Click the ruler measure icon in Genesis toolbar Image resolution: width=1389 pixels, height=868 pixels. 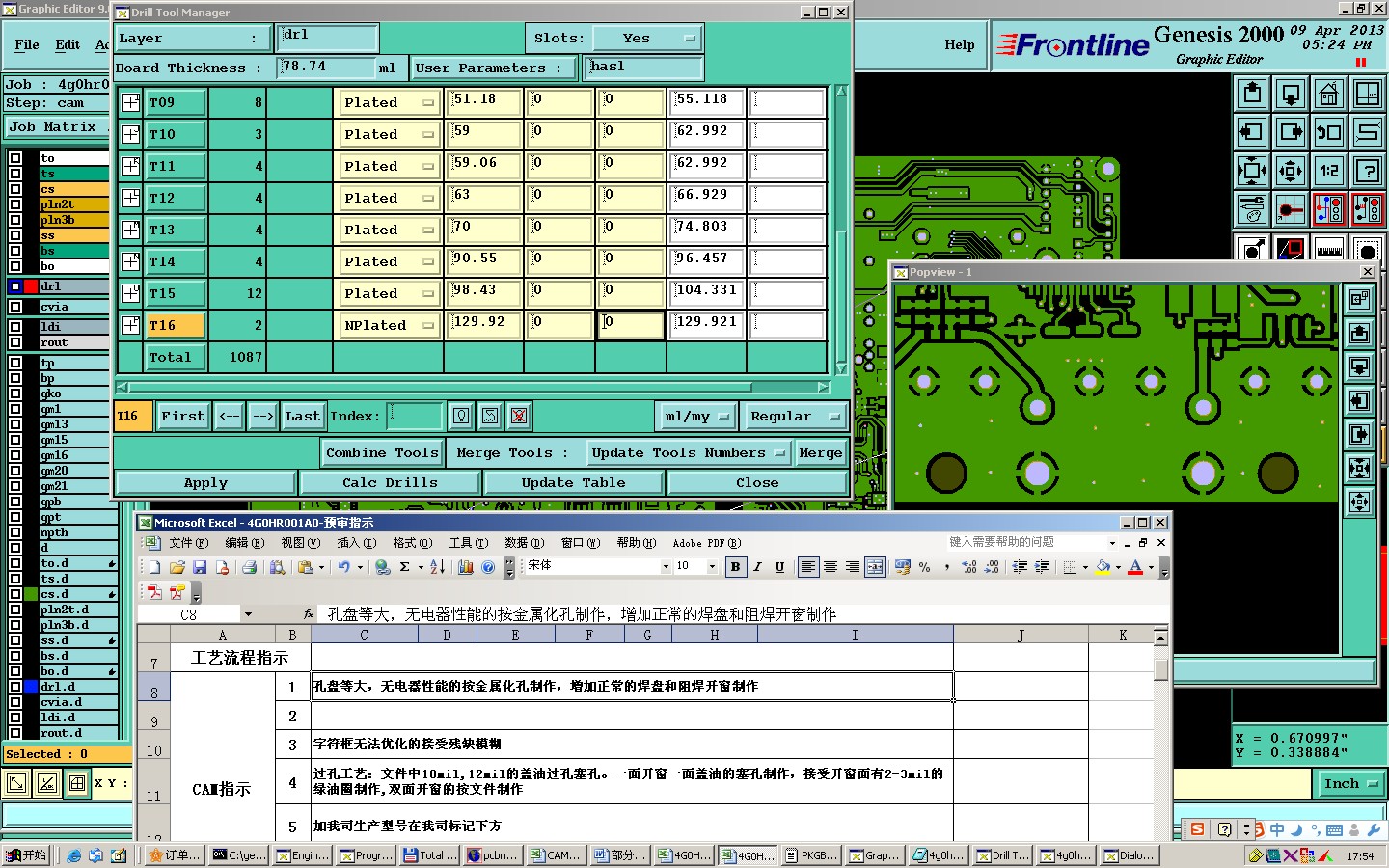tap(1329, 249)
